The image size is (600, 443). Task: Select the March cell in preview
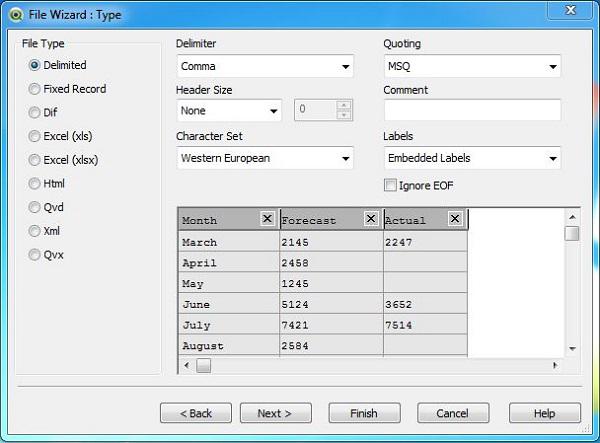click(x=229, y=242)
